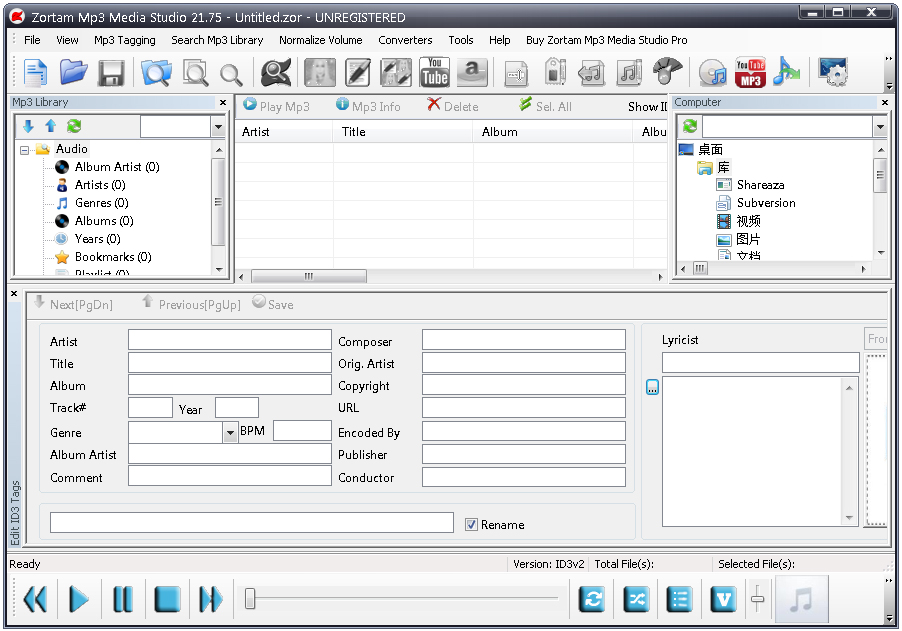Image resolution: width=902 pixels, height=631 pixels.
Task: Click the lyrics browse ellipsis button
Action: pyautogui.click(x=652, y=387)
